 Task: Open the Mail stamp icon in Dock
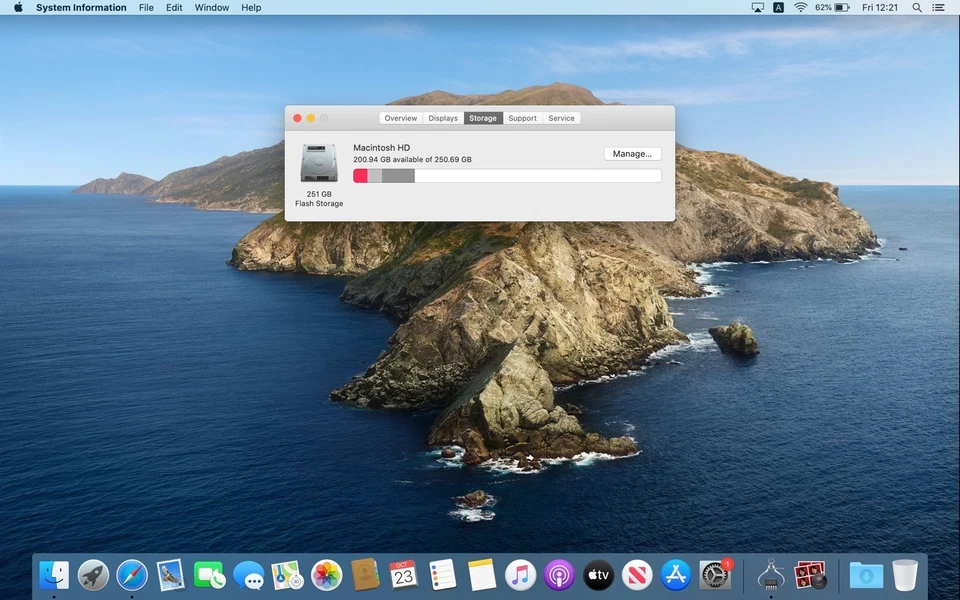pyautogui.click(x=170, y=576)
